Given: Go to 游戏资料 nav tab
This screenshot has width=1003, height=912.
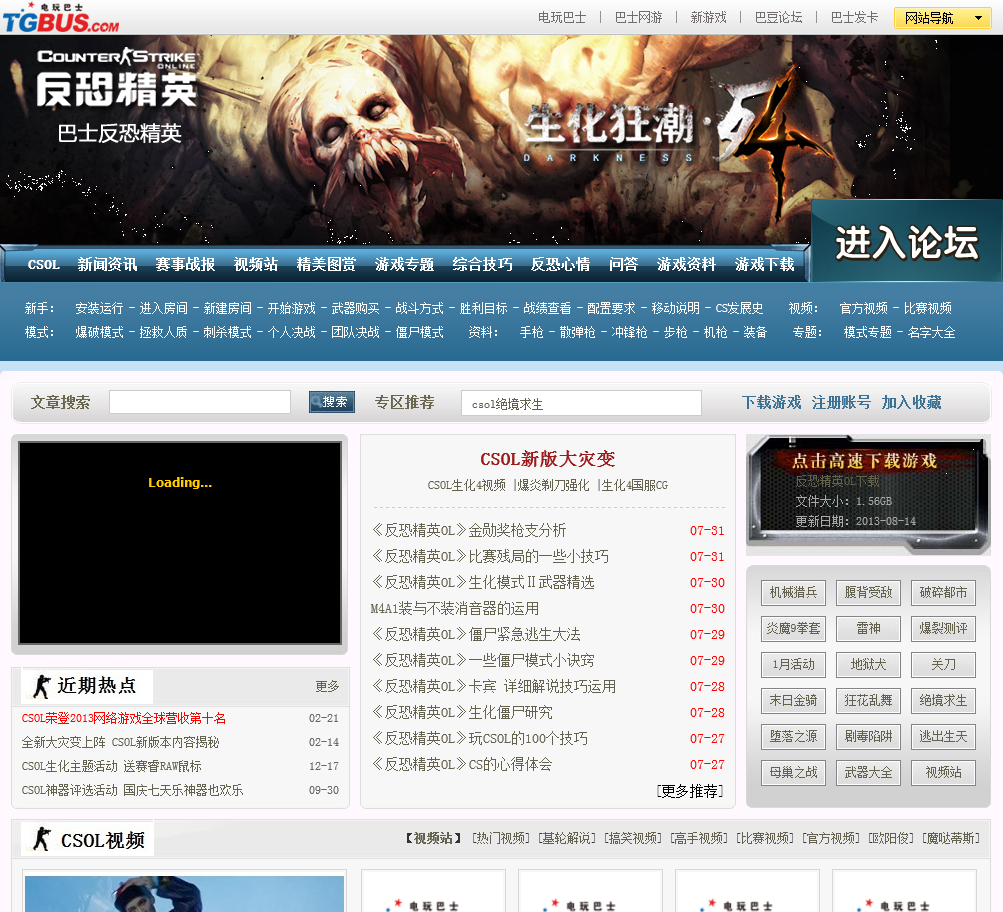Looking at the screenshot, I should point(686,265).
